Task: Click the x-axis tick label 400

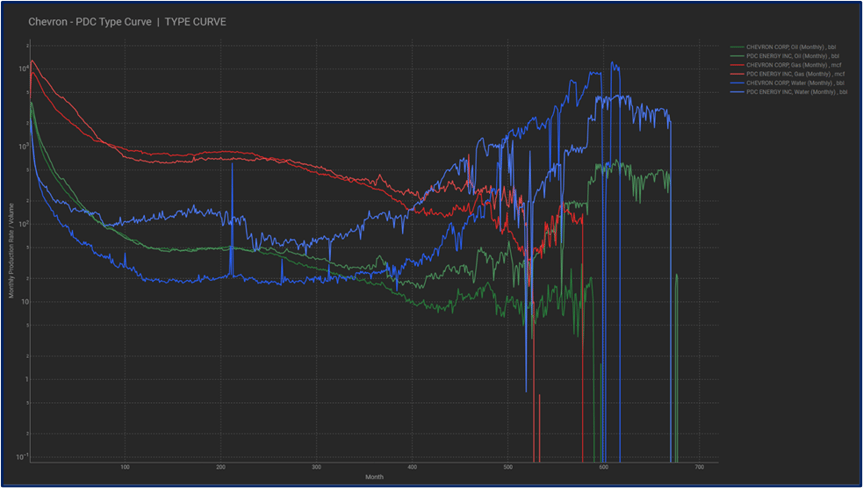Action: tap(412, 467)
